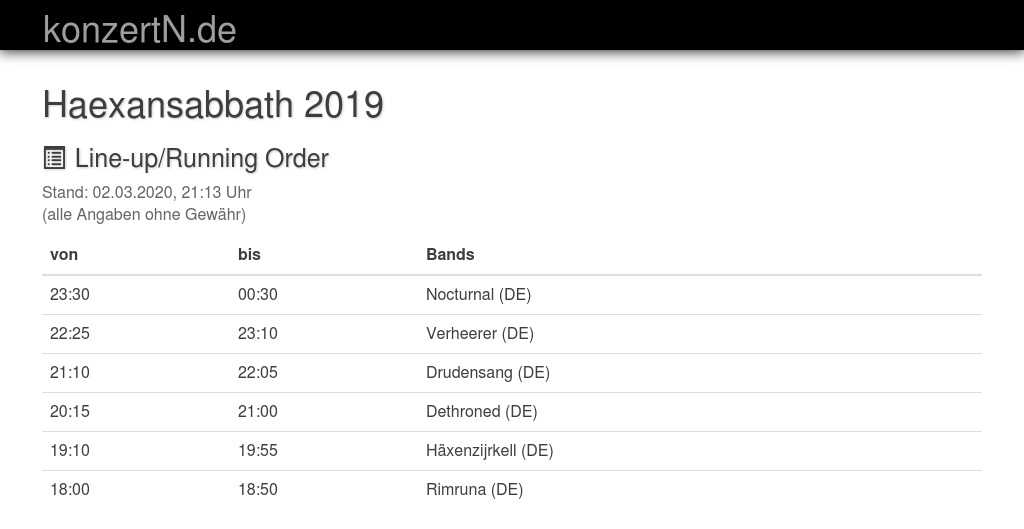Click the 23:30 start time cell
Screen dimensions: 1024x529
click(70, 294)
